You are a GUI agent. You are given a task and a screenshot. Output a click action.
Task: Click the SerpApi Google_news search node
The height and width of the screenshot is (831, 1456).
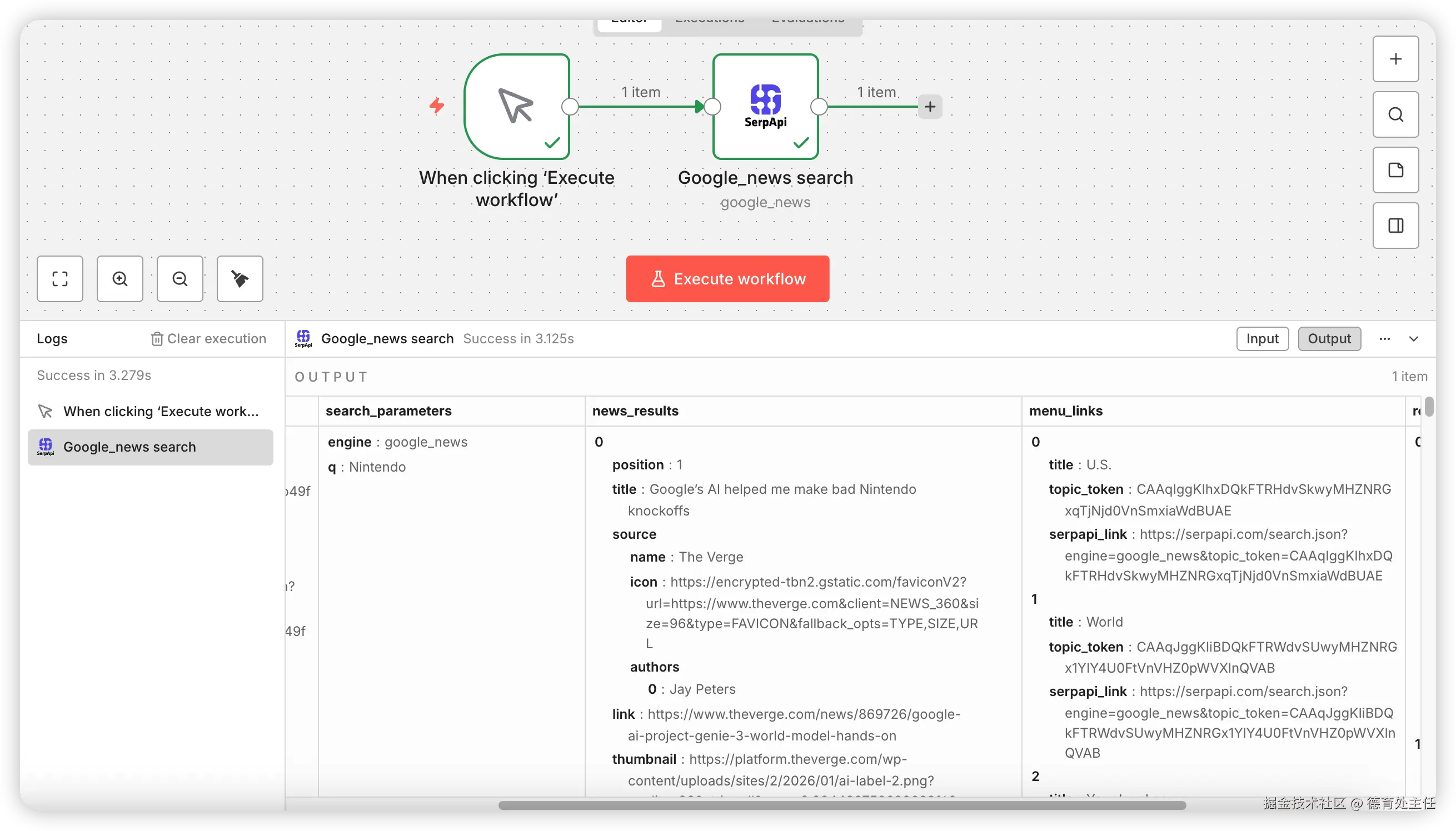click(765, 107)
